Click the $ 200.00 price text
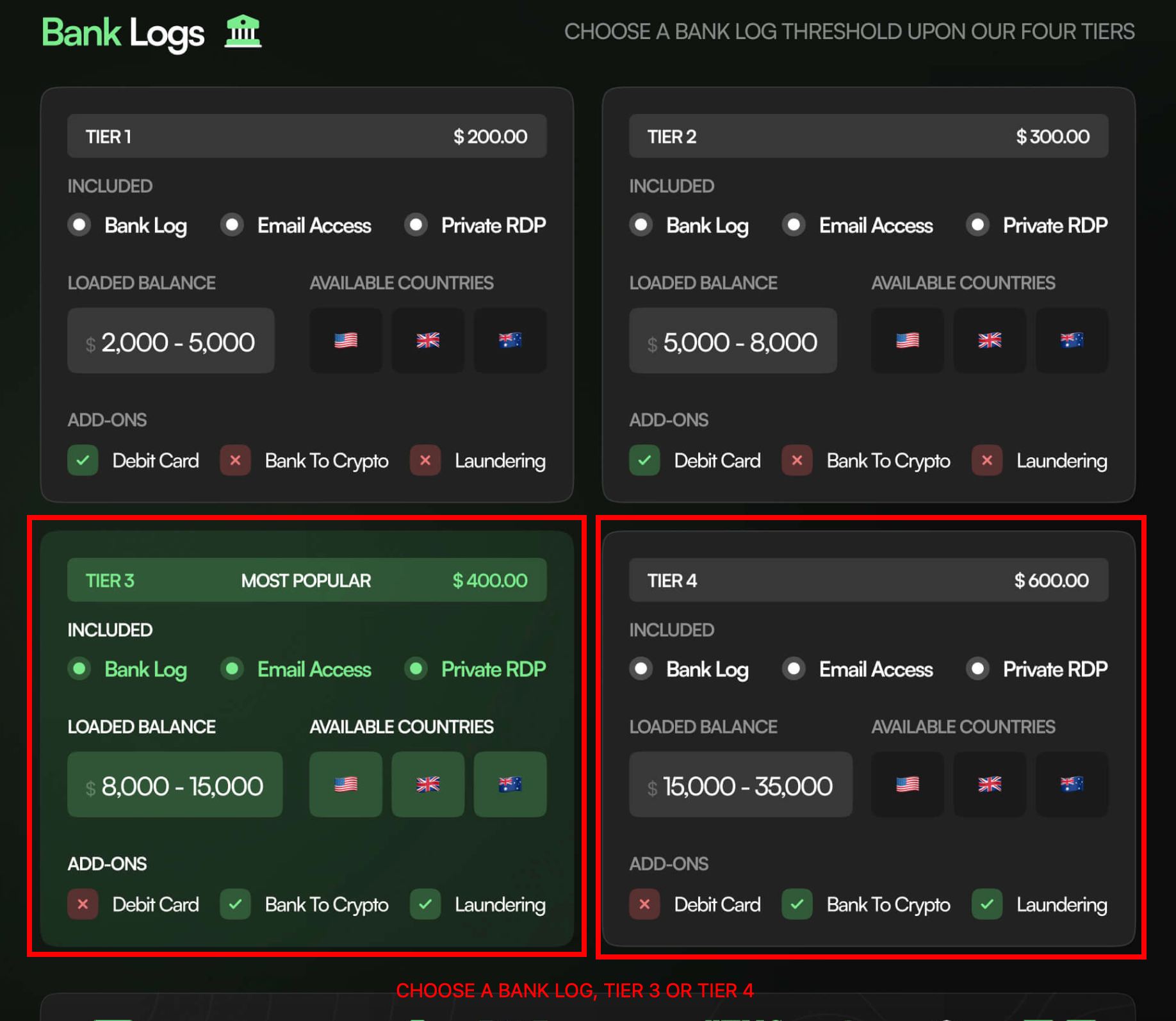Viewport: 1176px width, 1021px height. tap(490, 136)
